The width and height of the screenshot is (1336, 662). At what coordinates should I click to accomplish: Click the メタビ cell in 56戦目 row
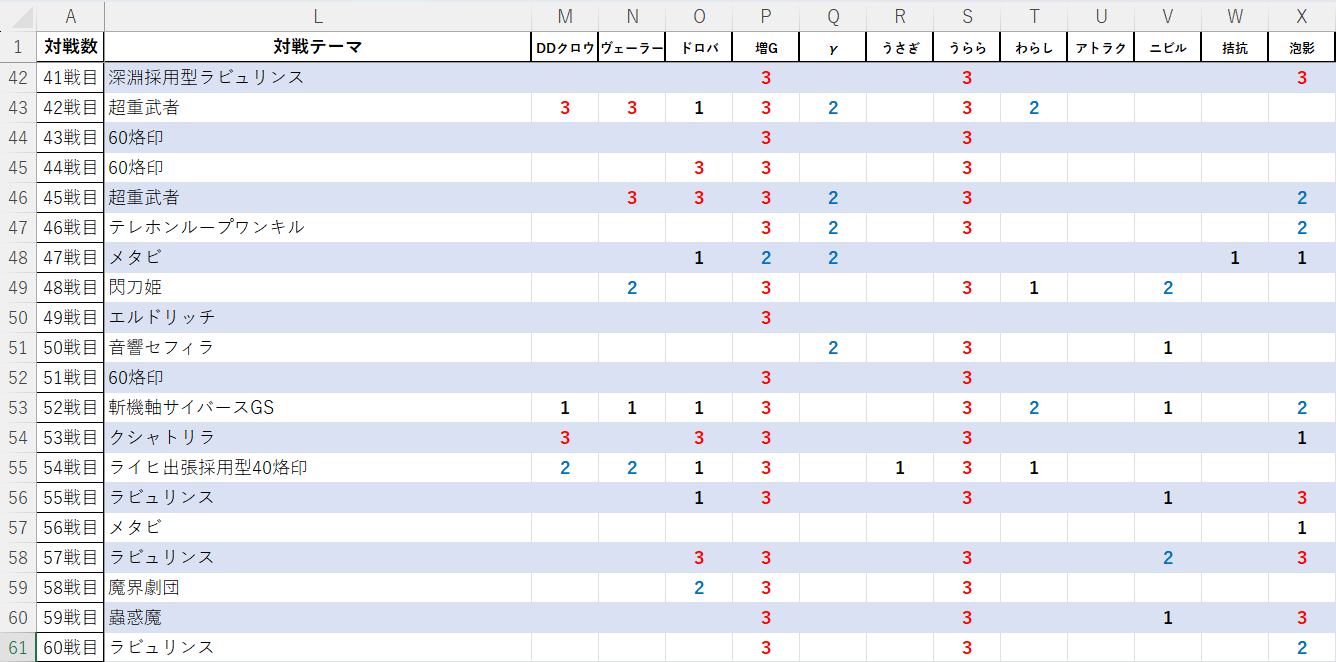pyautogui.click(x=318, y=527)
